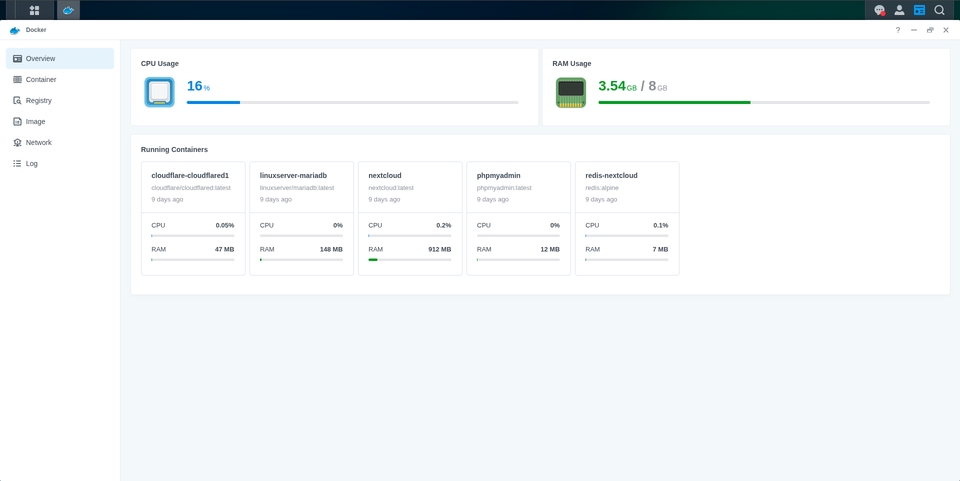Open the phpmyadmin container name
Viewport: 960px width, 481px height.
498,176
